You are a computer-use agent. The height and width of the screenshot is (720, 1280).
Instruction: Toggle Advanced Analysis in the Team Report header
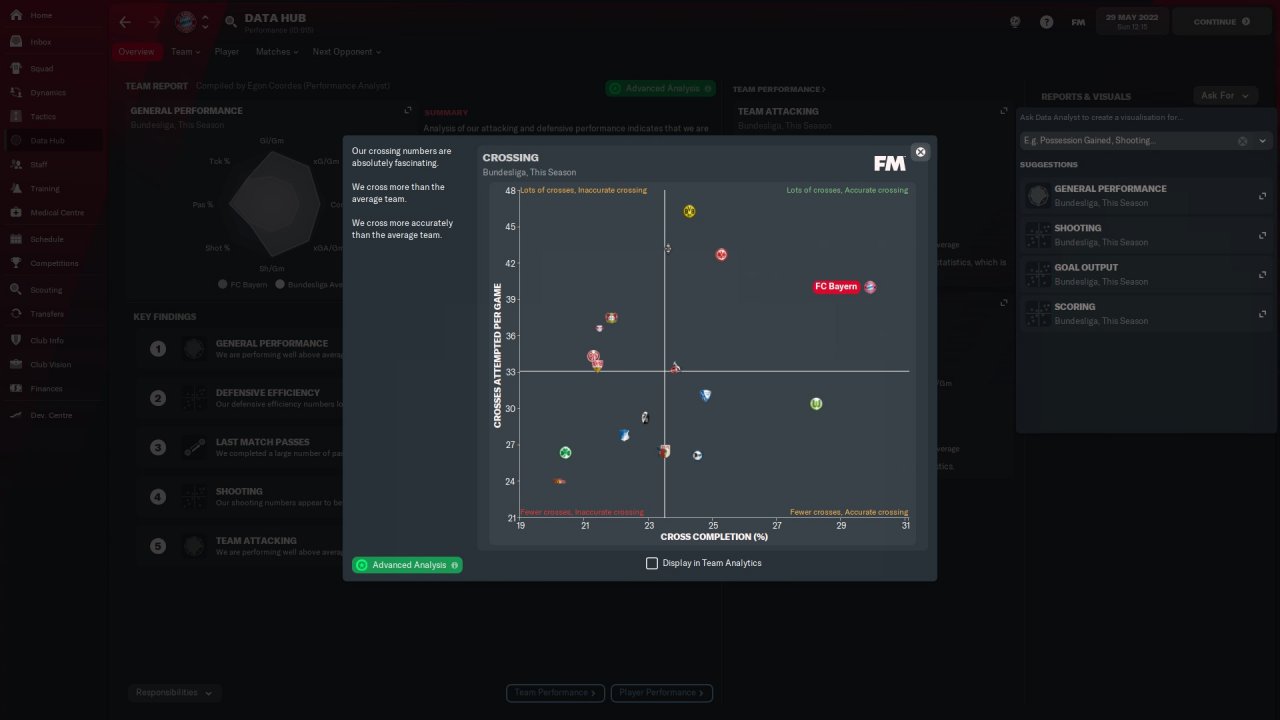pos(660,88)
